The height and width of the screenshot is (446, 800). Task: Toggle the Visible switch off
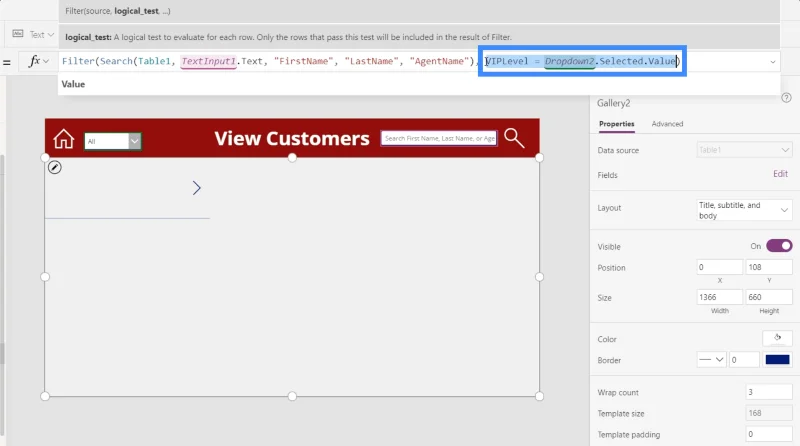tap(779, 246)
